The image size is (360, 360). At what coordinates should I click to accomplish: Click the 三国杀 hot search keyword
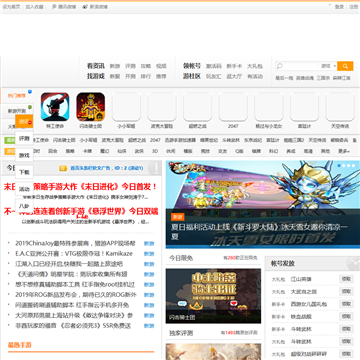coord(323,78)
